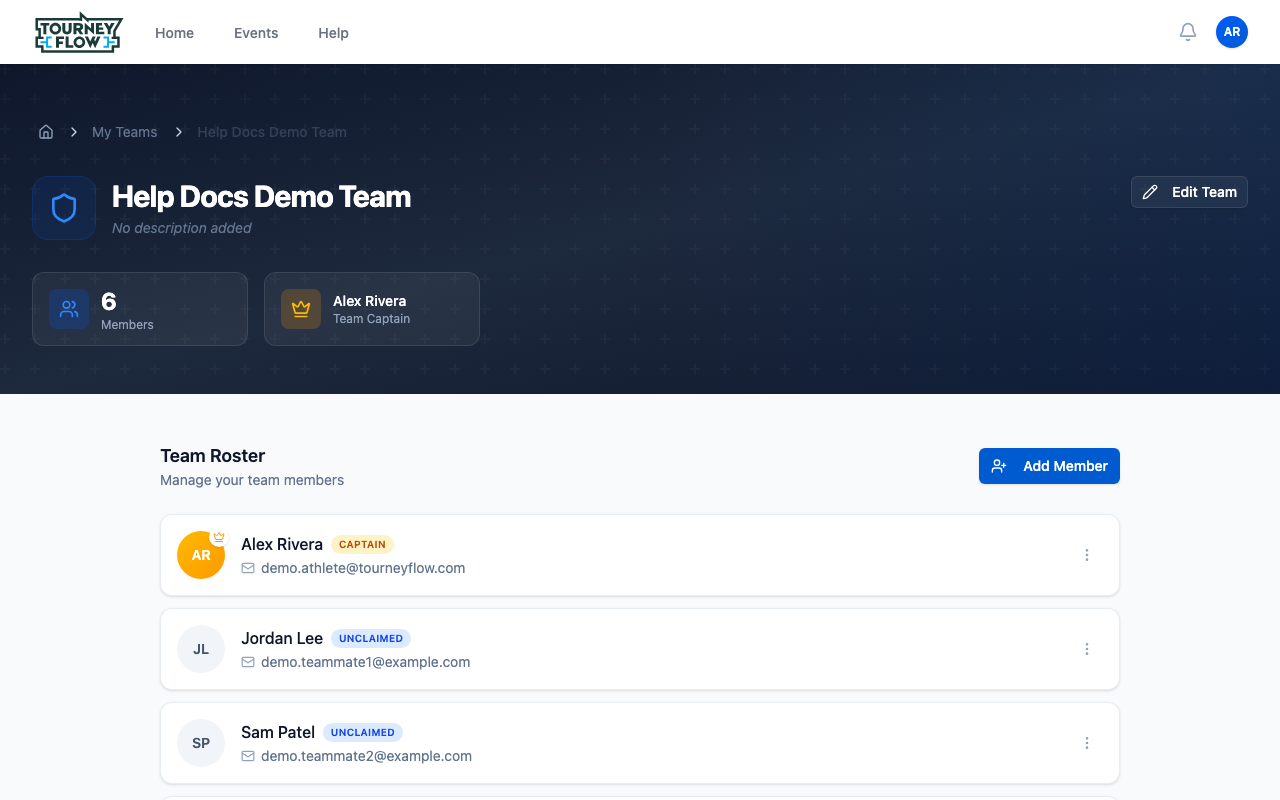Click demo.athlete@tourneyflow.com email

point(363,568)
